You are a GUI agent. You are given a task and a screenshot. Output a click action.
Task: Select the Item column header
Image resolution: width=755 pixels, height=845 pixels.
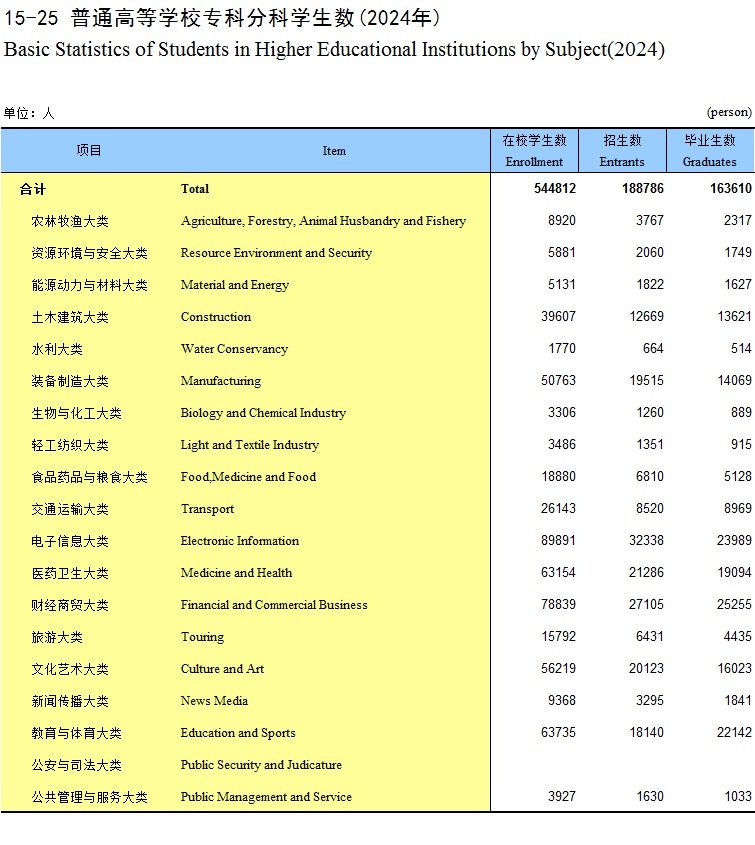(x=334, y=151)
